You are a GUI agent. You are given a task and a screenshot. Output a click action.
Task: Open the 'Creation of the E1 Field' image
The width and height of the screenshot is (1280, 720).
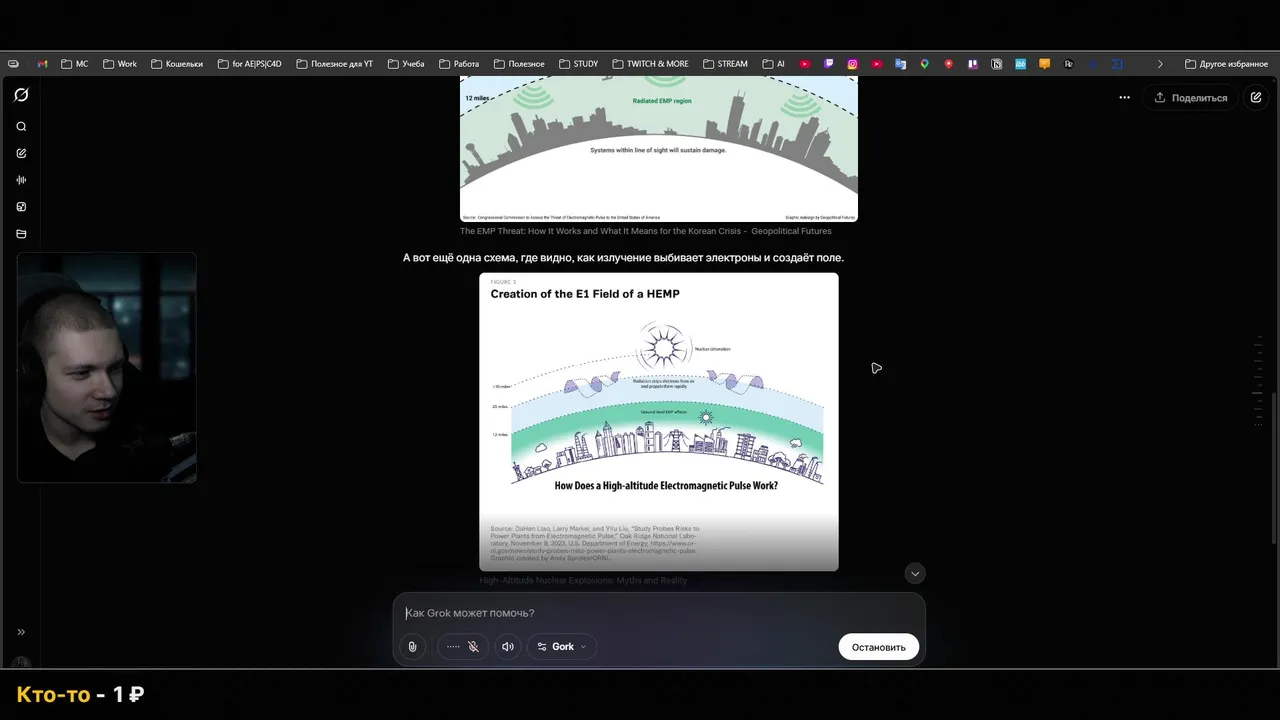(x=659, y=421)
